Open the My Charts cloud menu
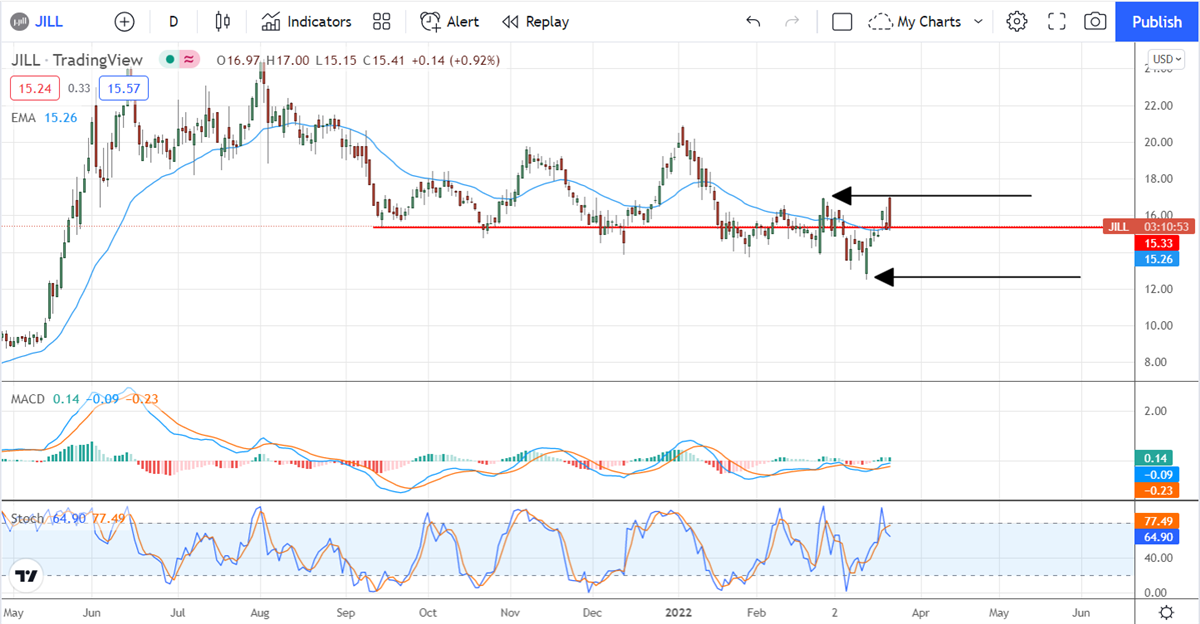The image size is (1200, 624). 915,21
